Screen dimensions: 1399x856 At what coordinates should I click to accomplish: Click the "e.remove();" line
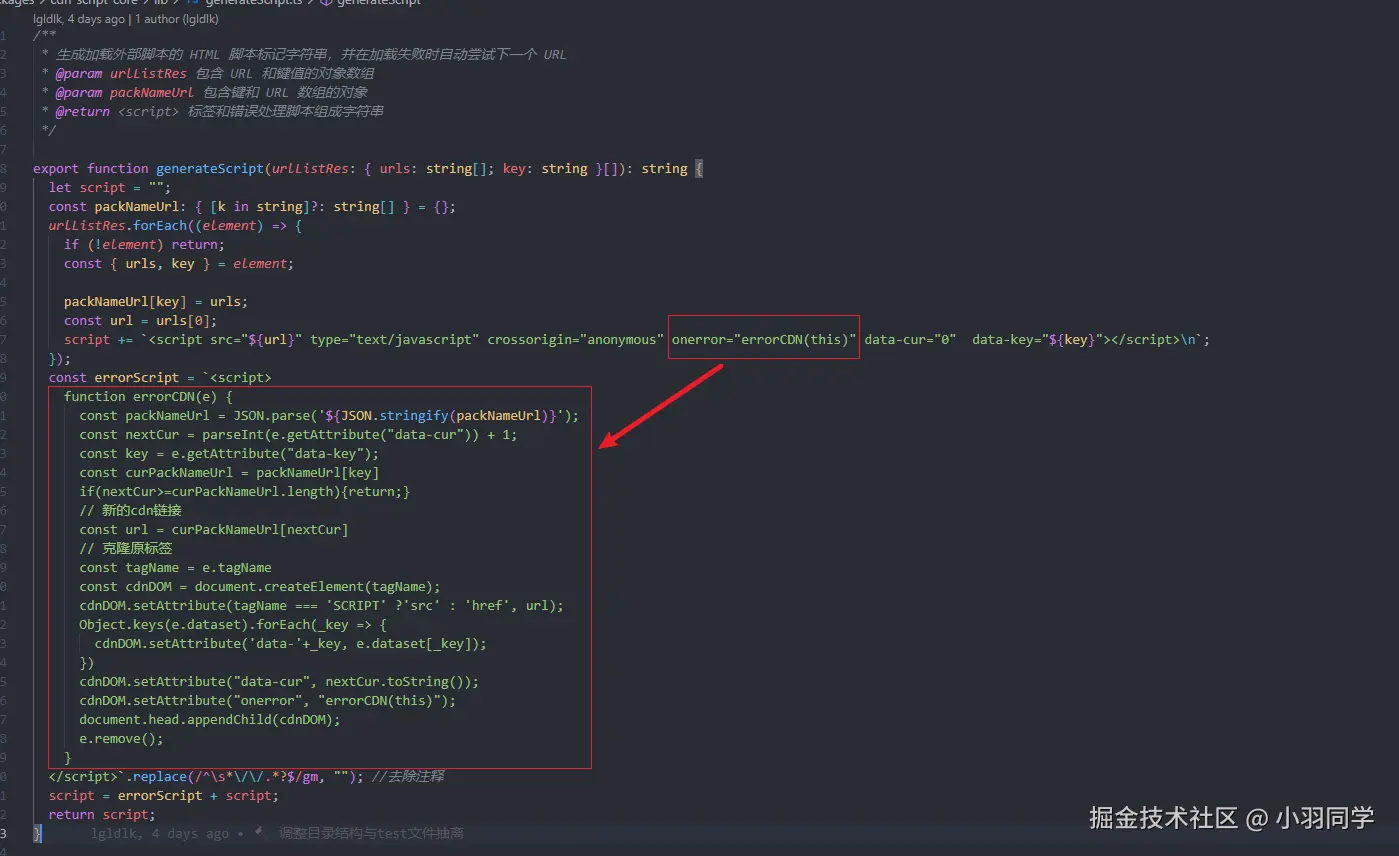coord(122,738)
